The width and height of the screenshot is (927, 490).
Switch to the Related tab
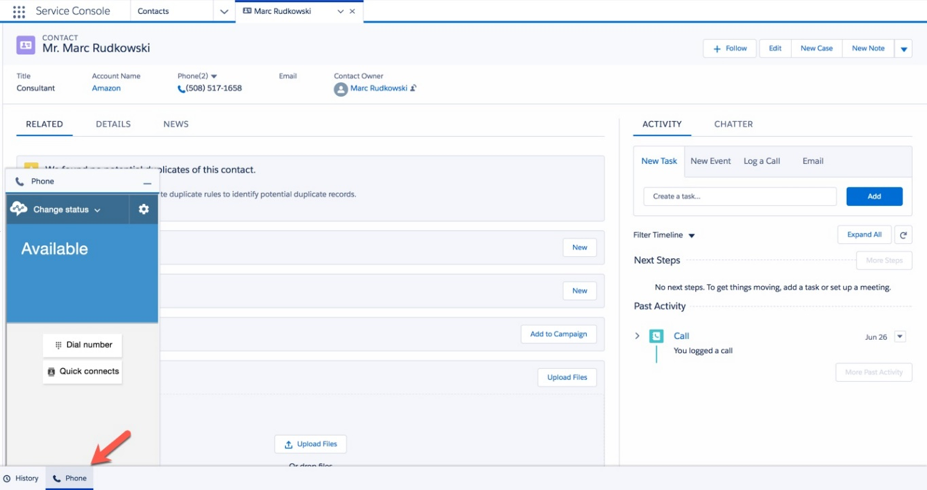click(44, 124)
